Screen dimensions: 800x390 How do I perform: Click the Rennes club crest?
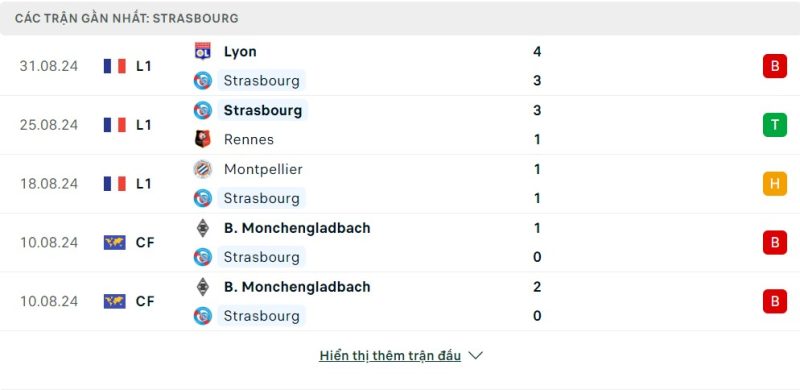(x=203, y=139)
